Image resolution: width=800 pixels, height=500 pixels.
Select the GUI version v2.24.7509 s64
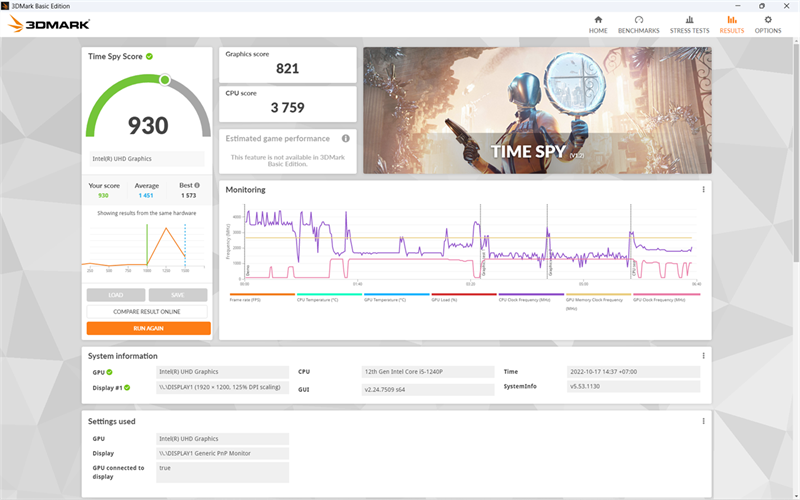pos(428,389)
